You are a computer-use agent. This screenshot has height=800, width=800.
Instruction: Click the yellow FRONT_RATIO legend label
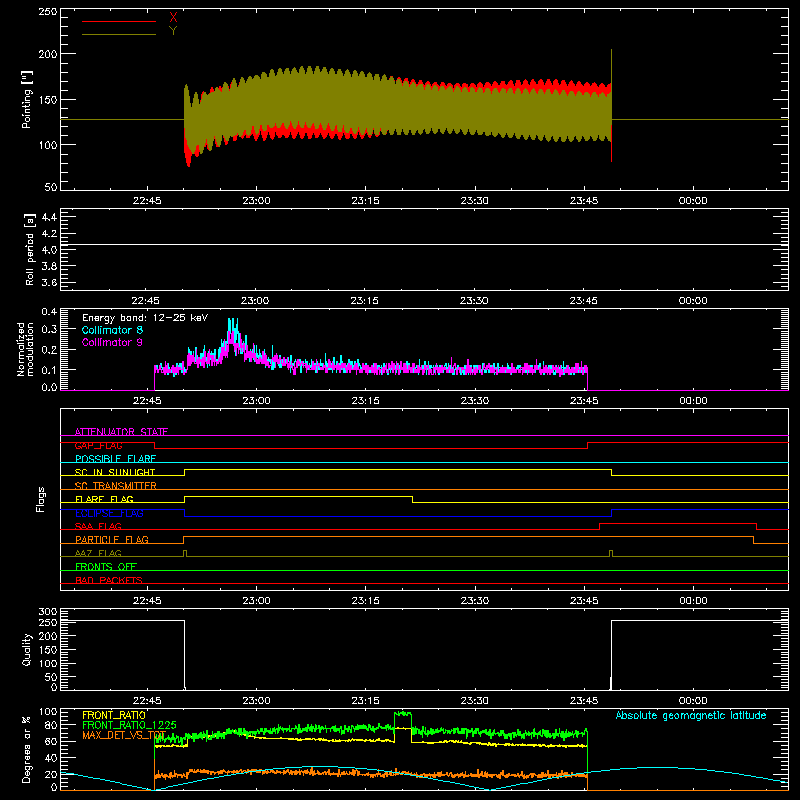114,715
